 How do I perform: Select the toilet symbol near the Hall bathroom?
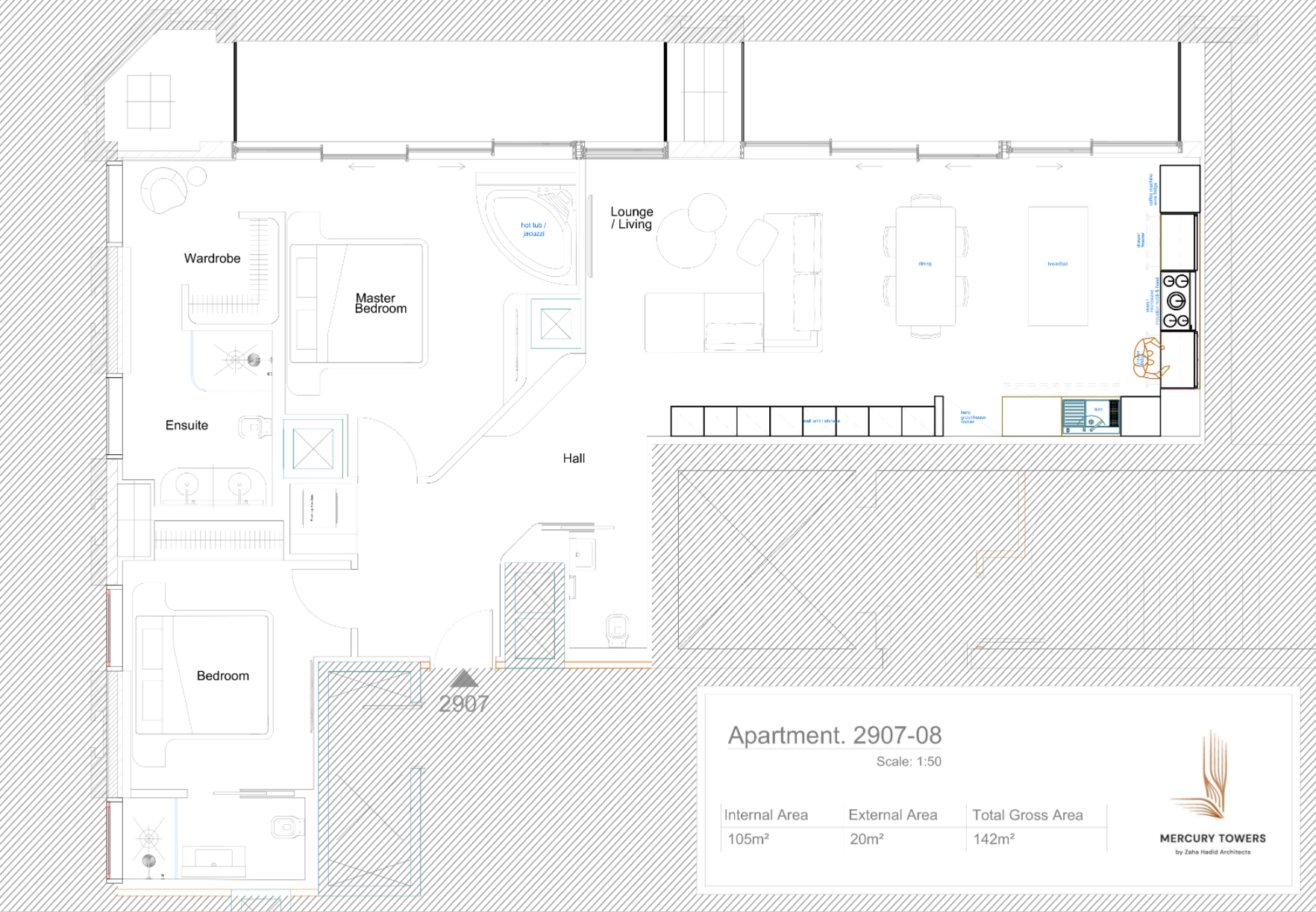615,626
